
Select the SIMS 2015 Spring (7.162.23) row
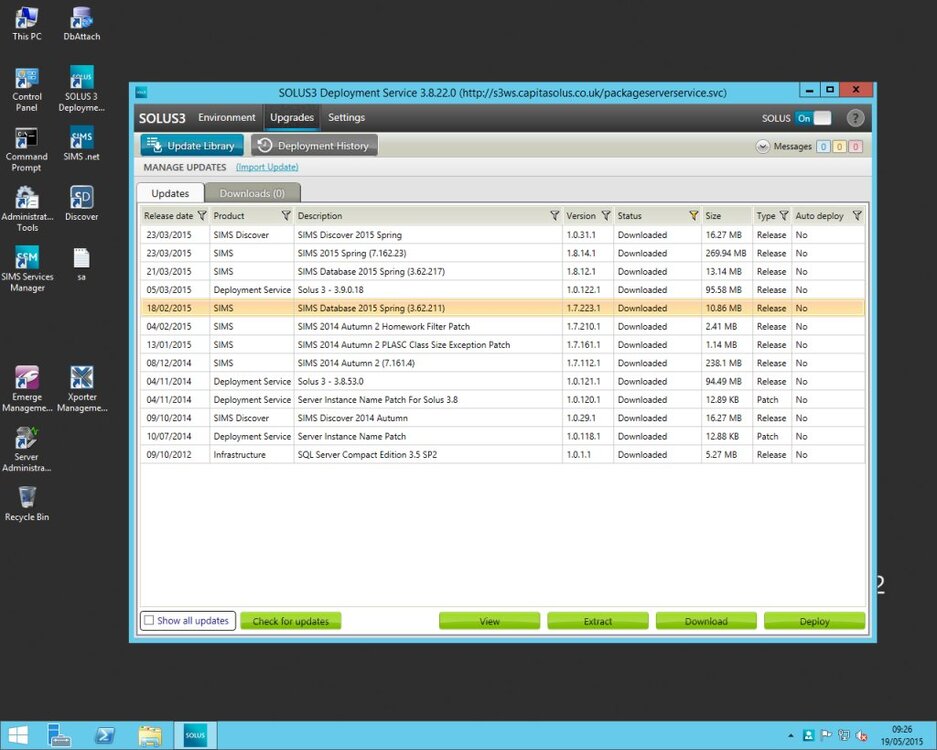click(x=503, y=253)
